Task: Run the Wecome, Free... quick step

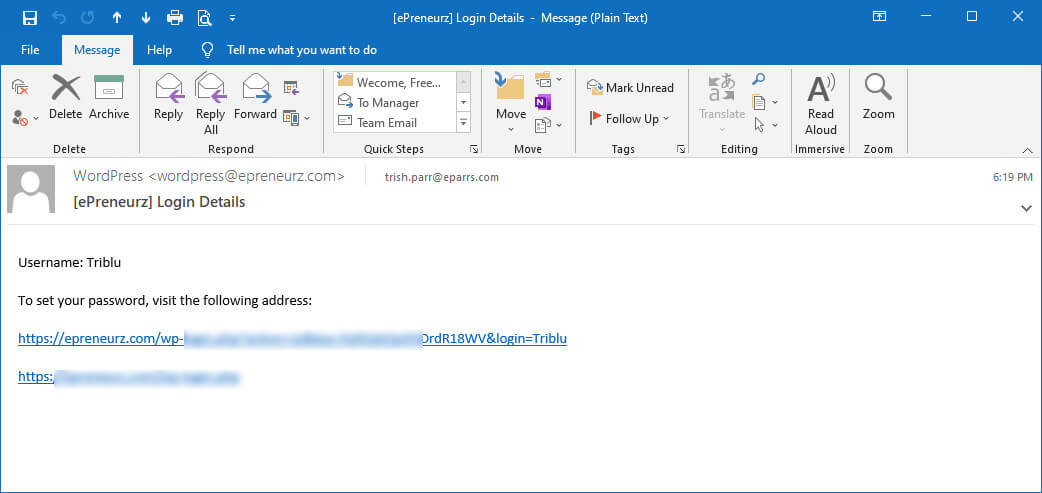Action: [395, 82]
